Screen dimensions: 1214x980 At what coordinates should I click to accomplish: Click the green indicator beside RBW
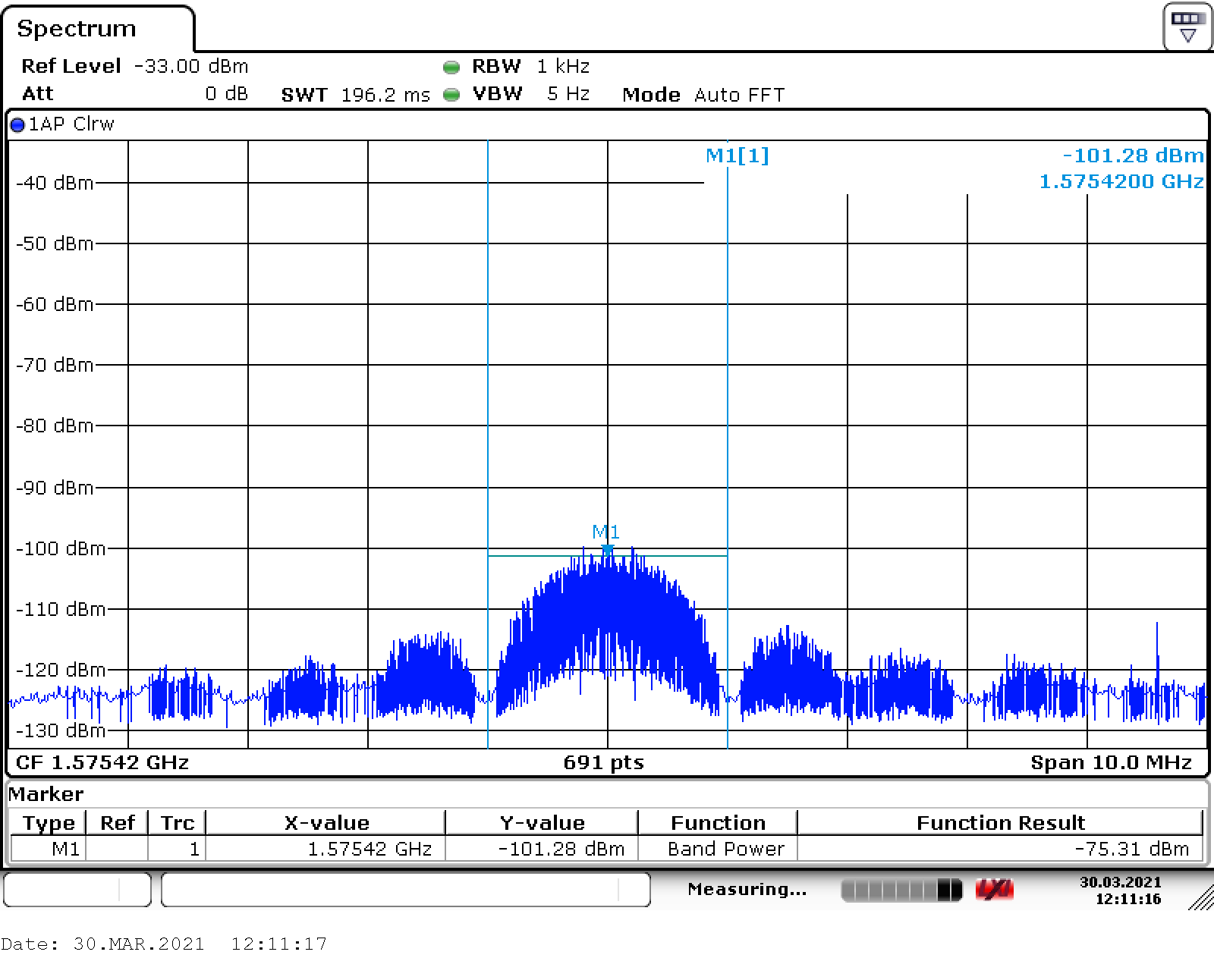451,68
